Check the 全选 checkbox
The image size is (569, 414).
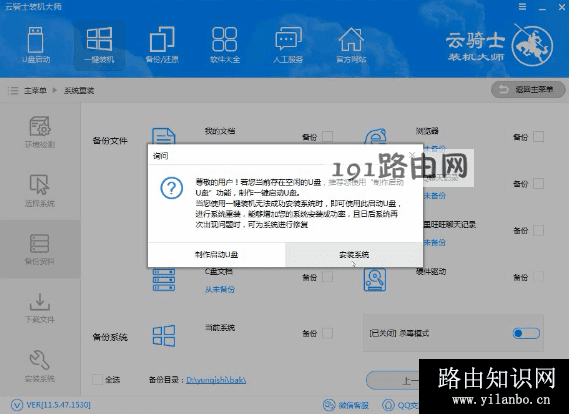[97, 380]
